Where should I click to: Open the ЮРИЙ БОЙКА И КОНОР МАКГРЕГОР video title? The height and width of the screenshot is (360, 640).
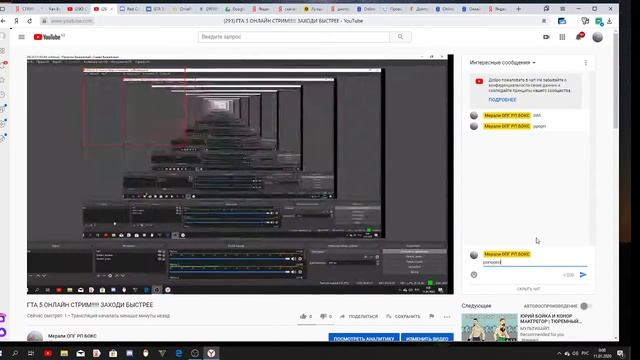point(551,318)
